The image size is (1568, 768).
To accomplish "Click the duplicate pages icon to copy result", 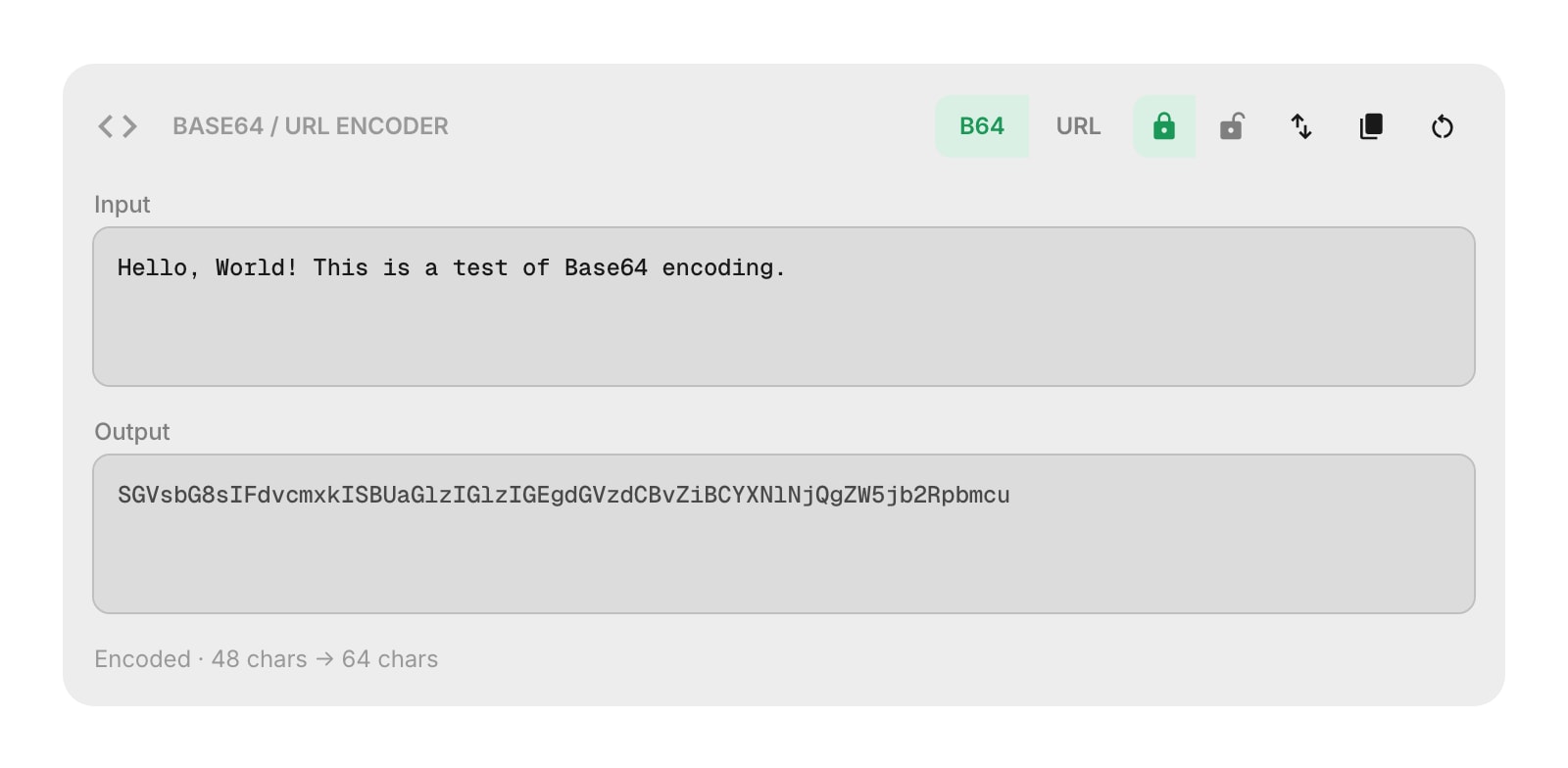I will (x=1371, y=126).
